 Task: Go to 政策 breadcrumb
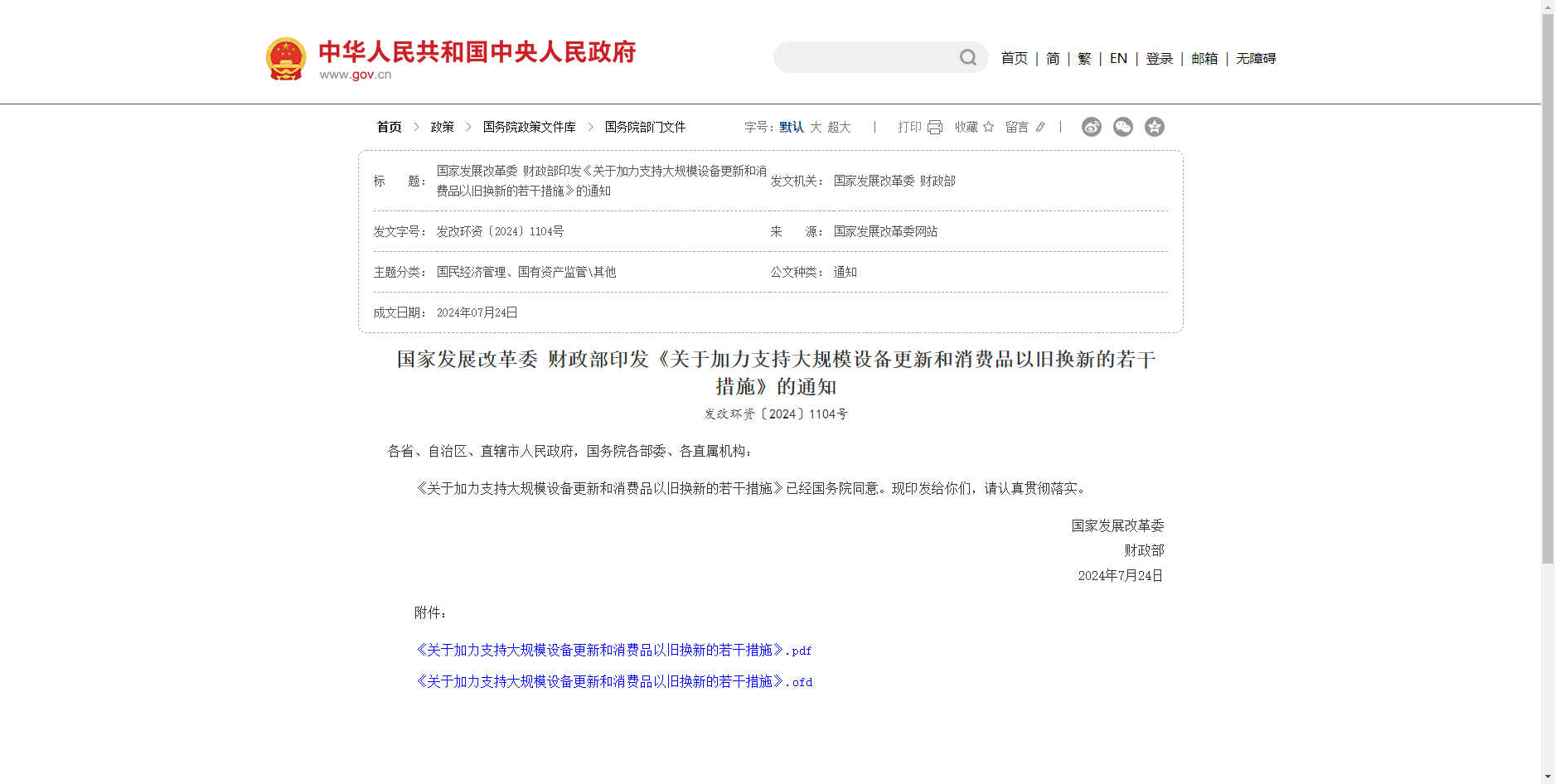[x=442, y=127]
